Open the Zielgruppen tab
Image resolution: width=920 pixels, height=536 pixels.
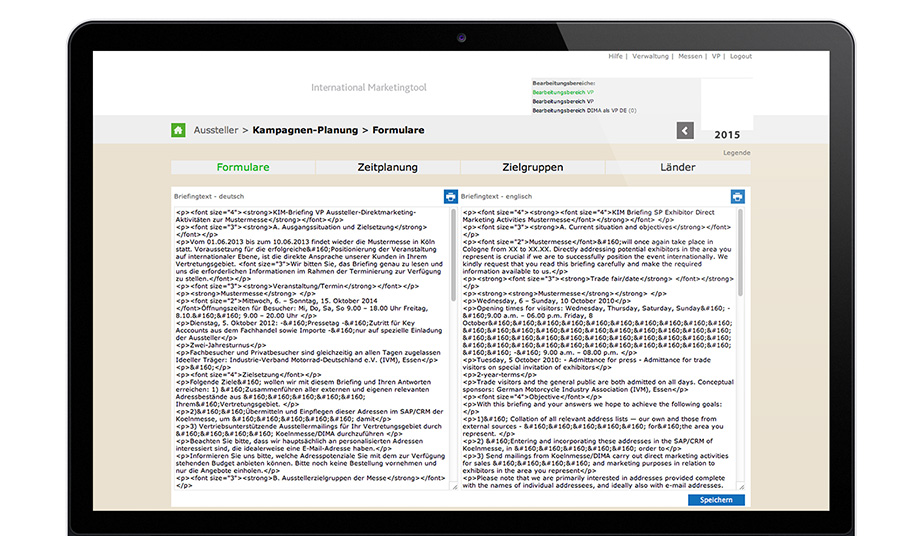coord(532,167)
